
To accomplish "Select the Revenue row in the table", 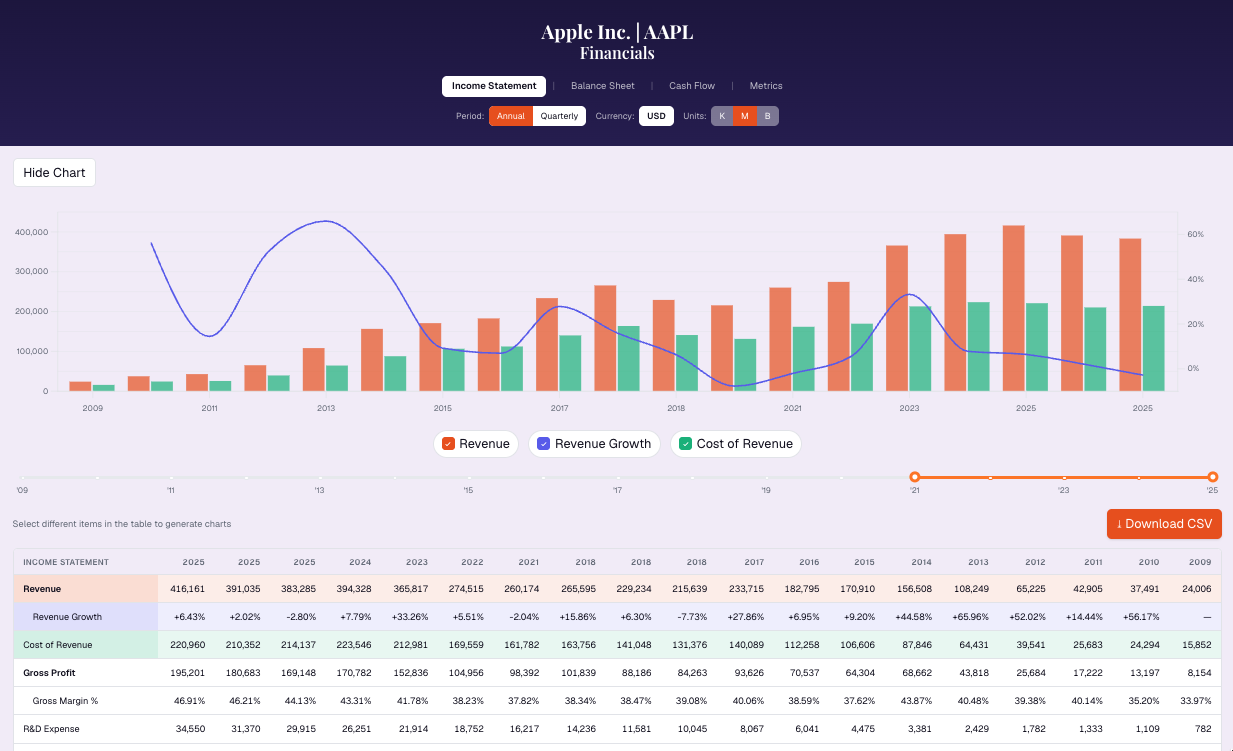I will pyautogui.click(x=617, y=589).
